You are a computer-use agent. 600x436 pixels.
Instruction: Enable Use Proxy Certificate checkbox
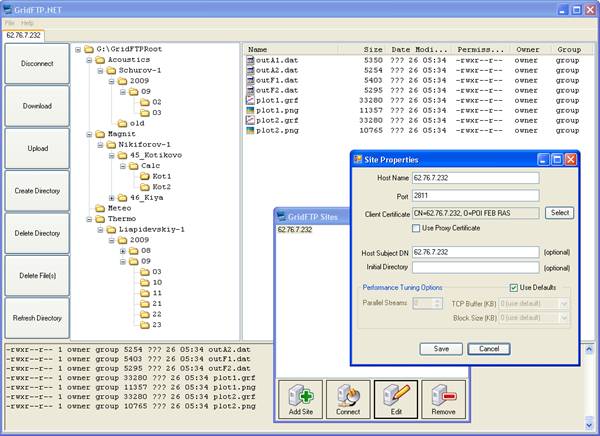416,228
